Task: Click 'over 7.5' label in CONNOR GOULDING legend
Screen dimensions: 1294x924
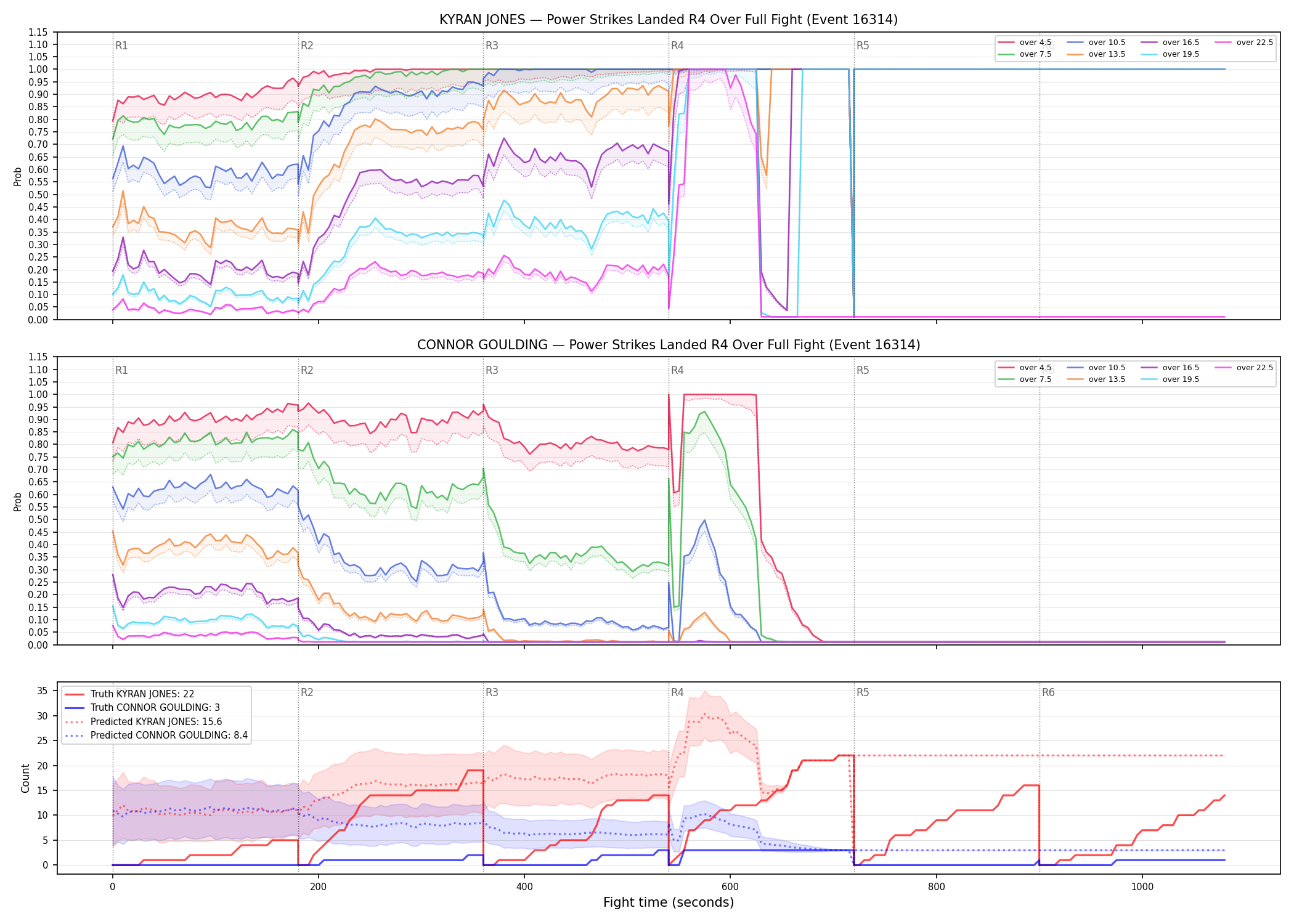Action: pyautogui.click(x=1036, y=379)
